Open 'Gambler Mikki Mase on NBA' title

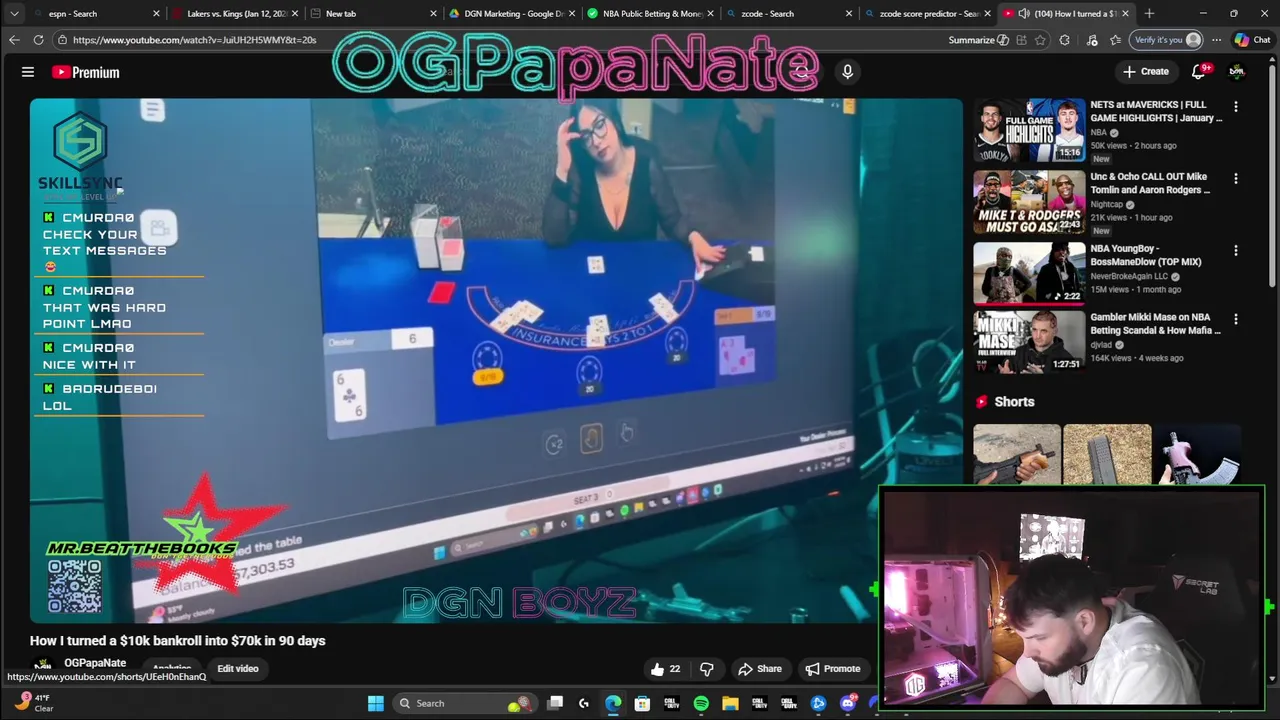point(1155,324)
